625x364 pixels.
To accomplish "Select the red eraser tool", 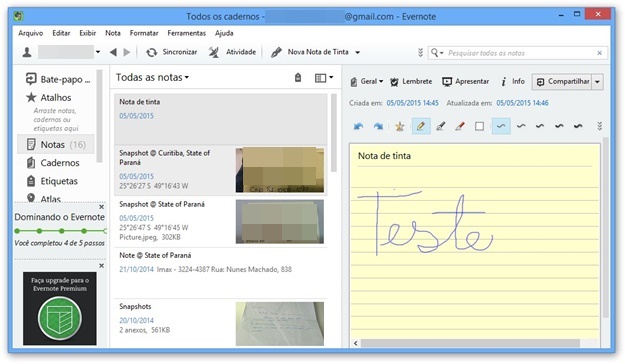I will click(x=460, y=126).
